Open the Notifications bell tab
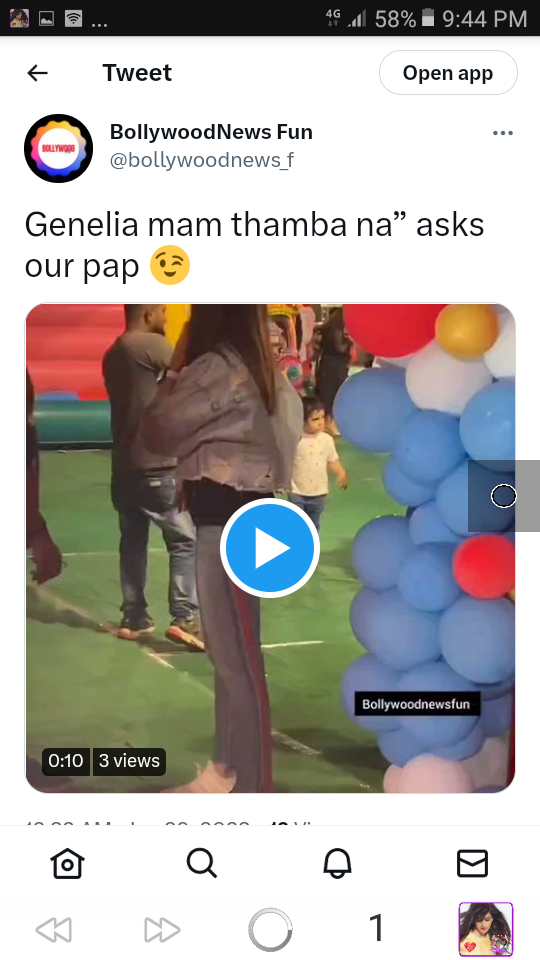Image resolution: width=540 pixels, height=960 pixels. tap(337, 864)
